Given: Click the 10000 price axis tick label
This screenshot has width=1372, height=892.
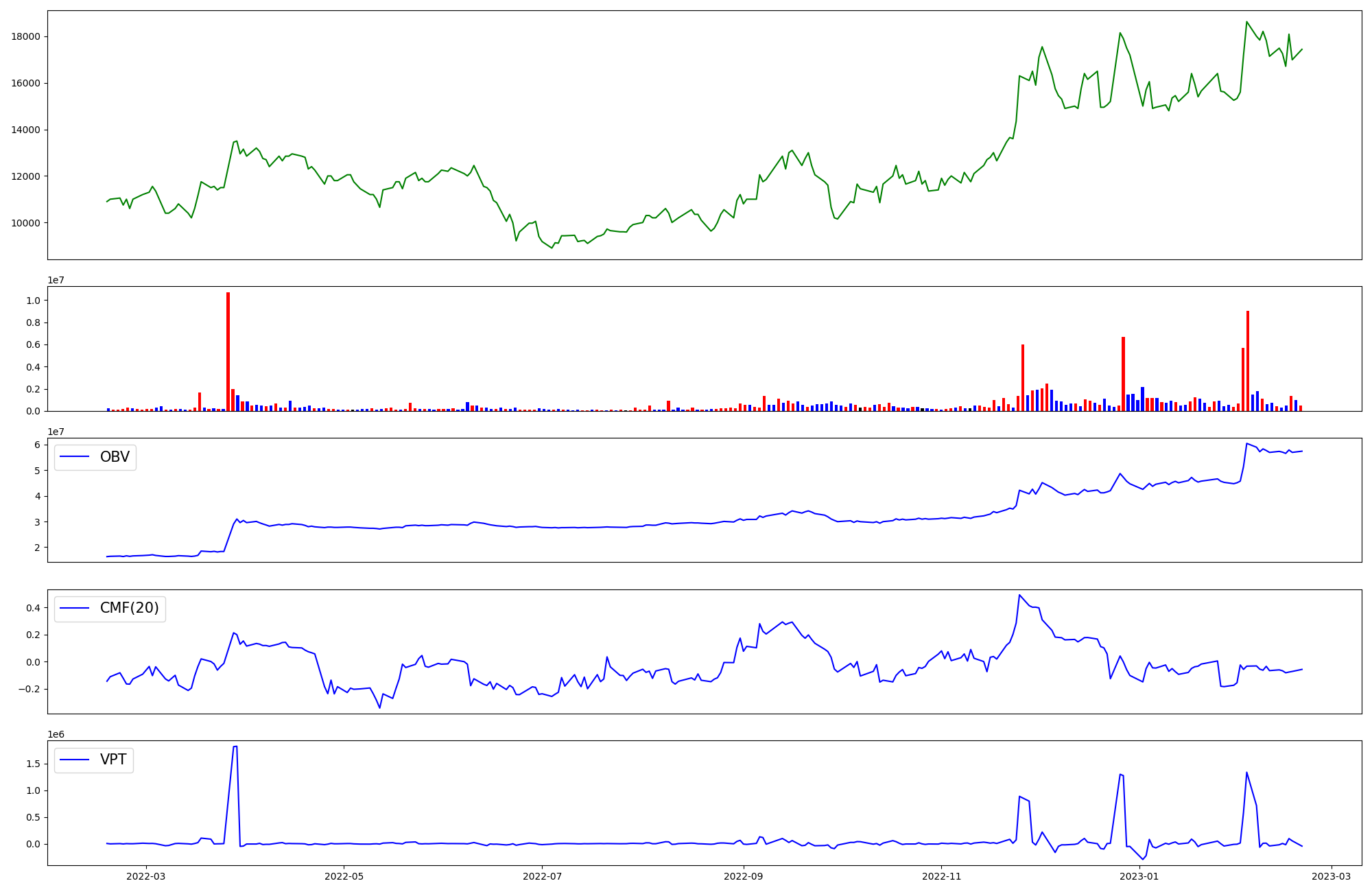Looking at the screenshot, I should 25,223.
